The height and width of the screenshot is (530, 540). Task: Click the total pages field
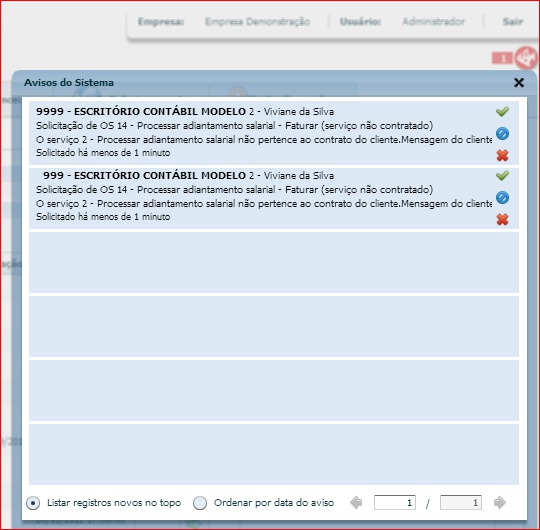460,502
